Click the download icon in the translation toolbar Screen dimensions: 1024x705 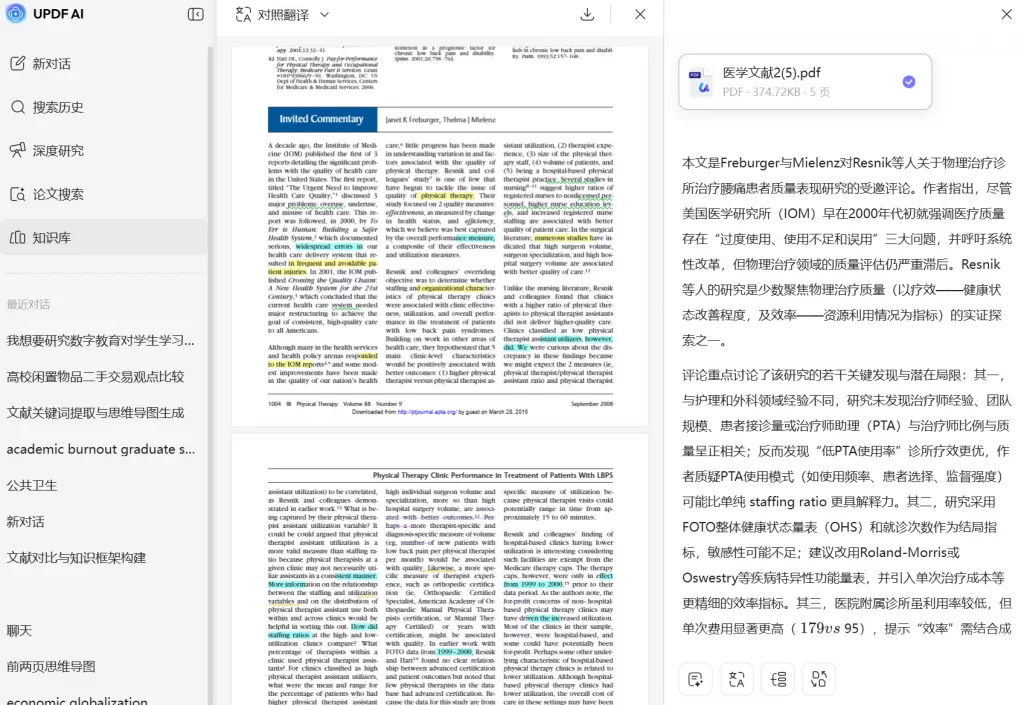[587, 15]
